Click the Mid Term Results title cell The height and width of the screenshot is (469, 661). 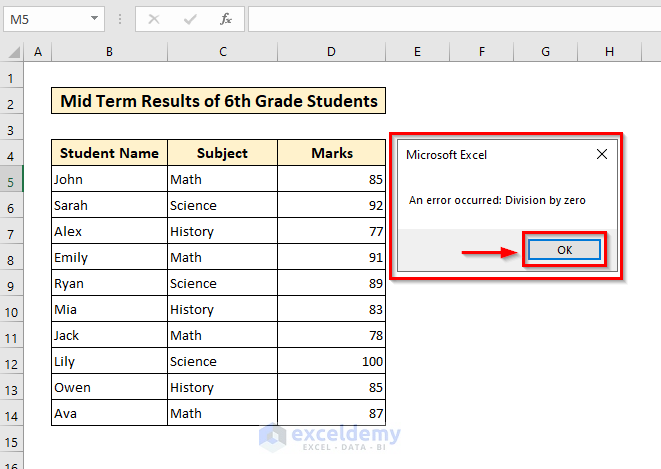pyautogui.click(x=218, y=101)
